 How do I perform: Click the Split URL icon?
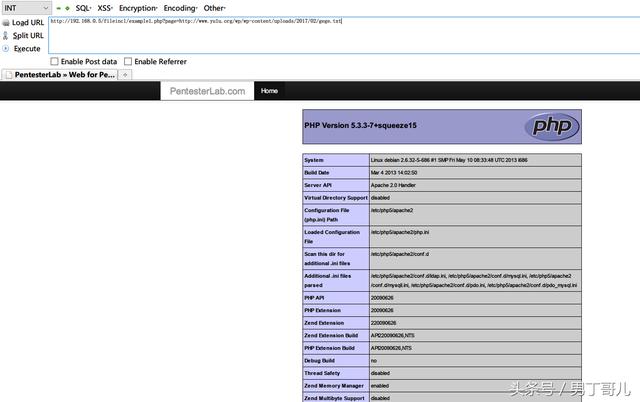point(6,36)
